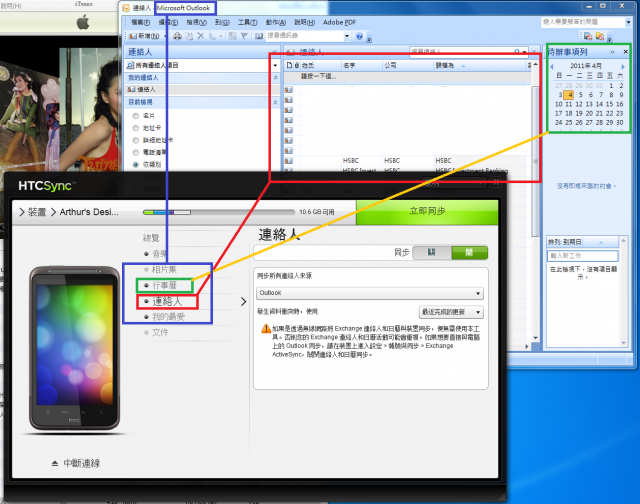Open the 最近完成的更新 conflict dropdown
The height and width of the screenshot is (504, 640).
tap(451, 312)
